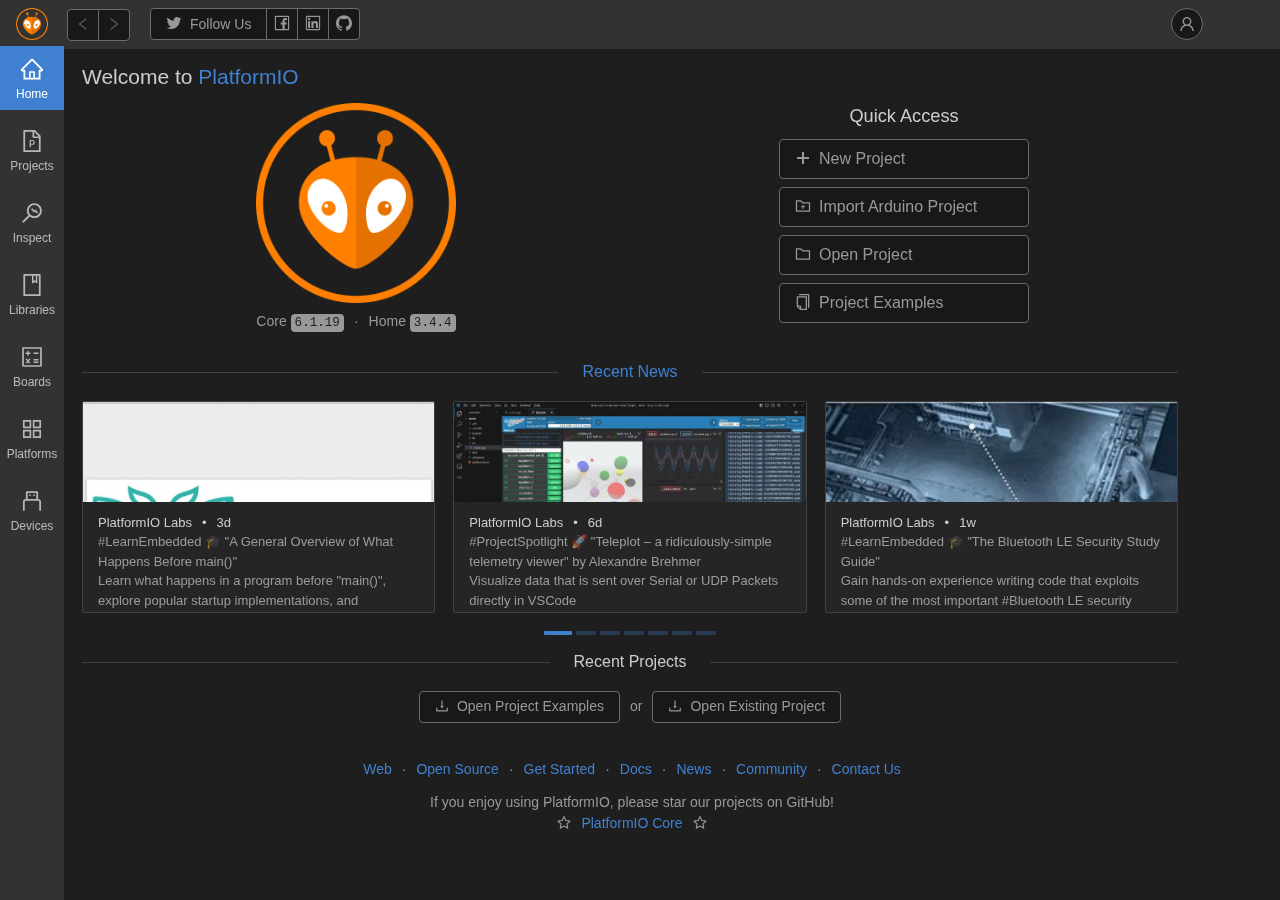Open the GitHub icon in the header

click(x=344, y=24)
